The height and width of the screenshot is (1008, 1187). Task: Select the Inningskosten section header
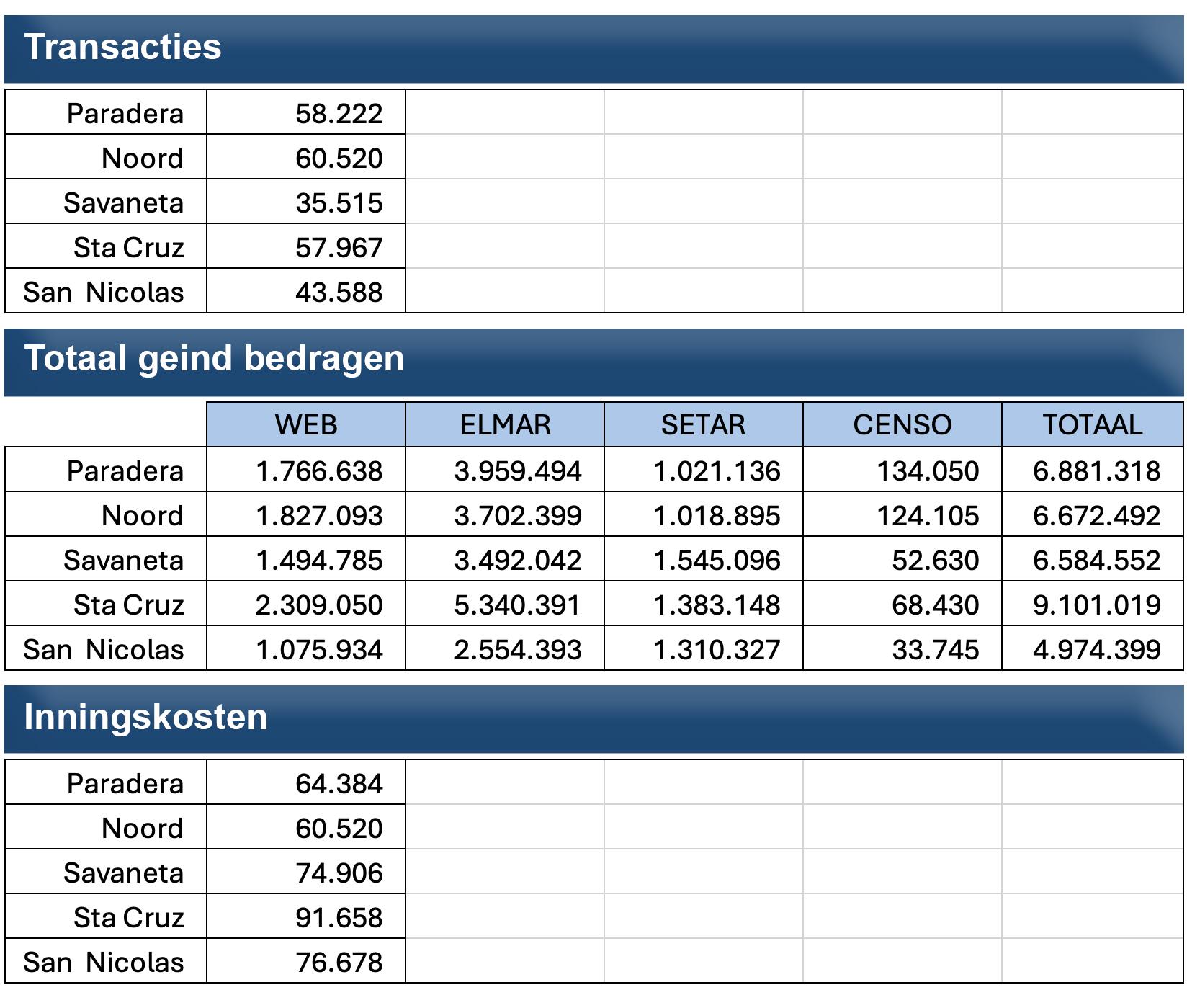(593, 718)
